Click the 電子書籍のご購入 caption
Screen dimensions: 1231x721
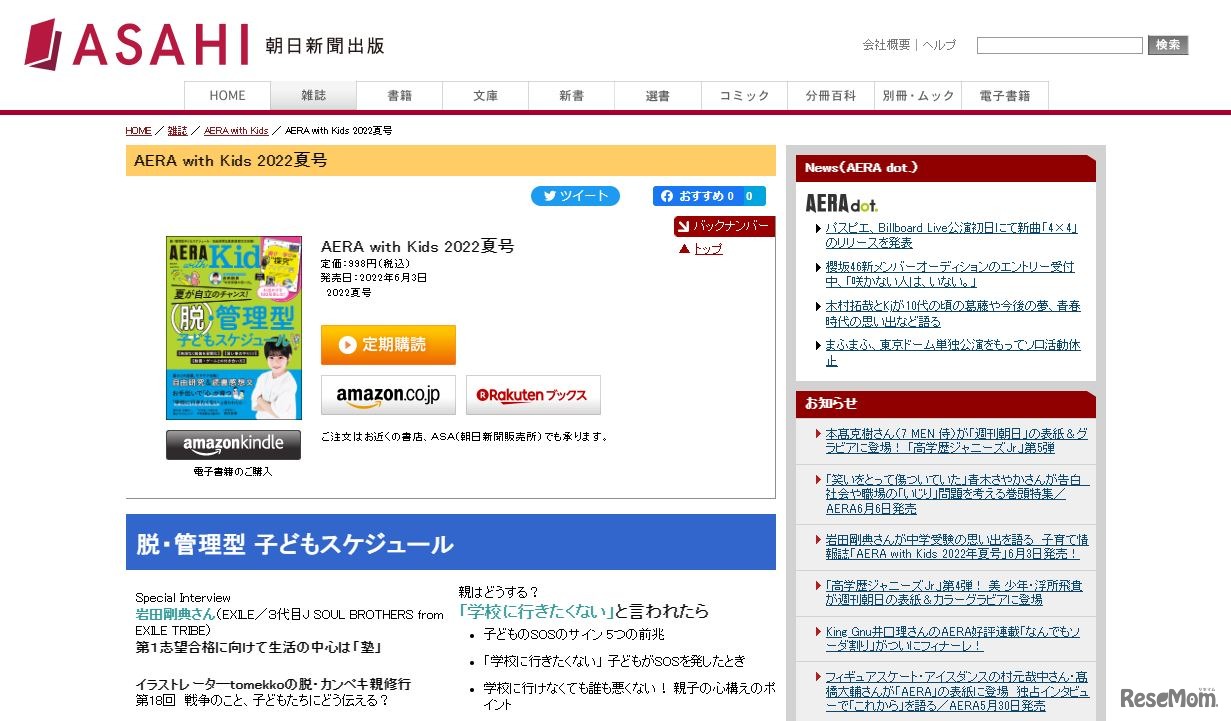point(233,471)
